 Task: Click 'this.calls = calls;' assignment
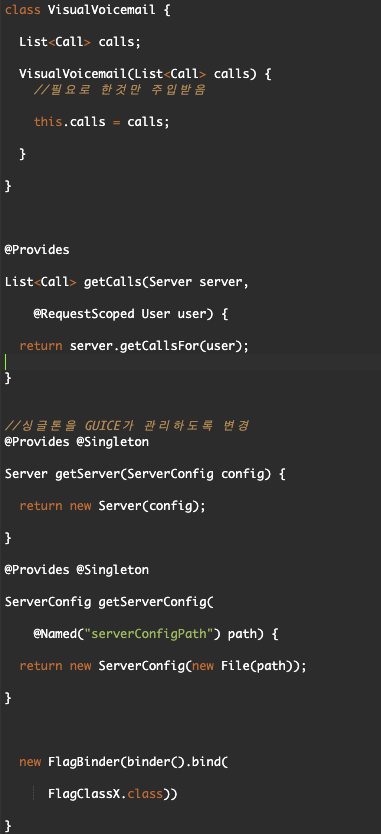coord(102,122)
